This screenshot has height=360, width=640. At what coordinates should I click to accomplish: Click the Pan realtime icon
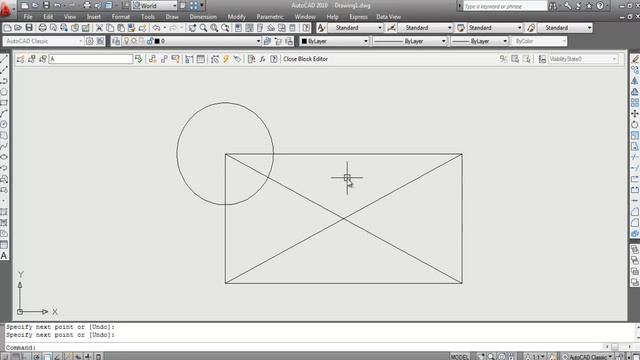point(192,28)
